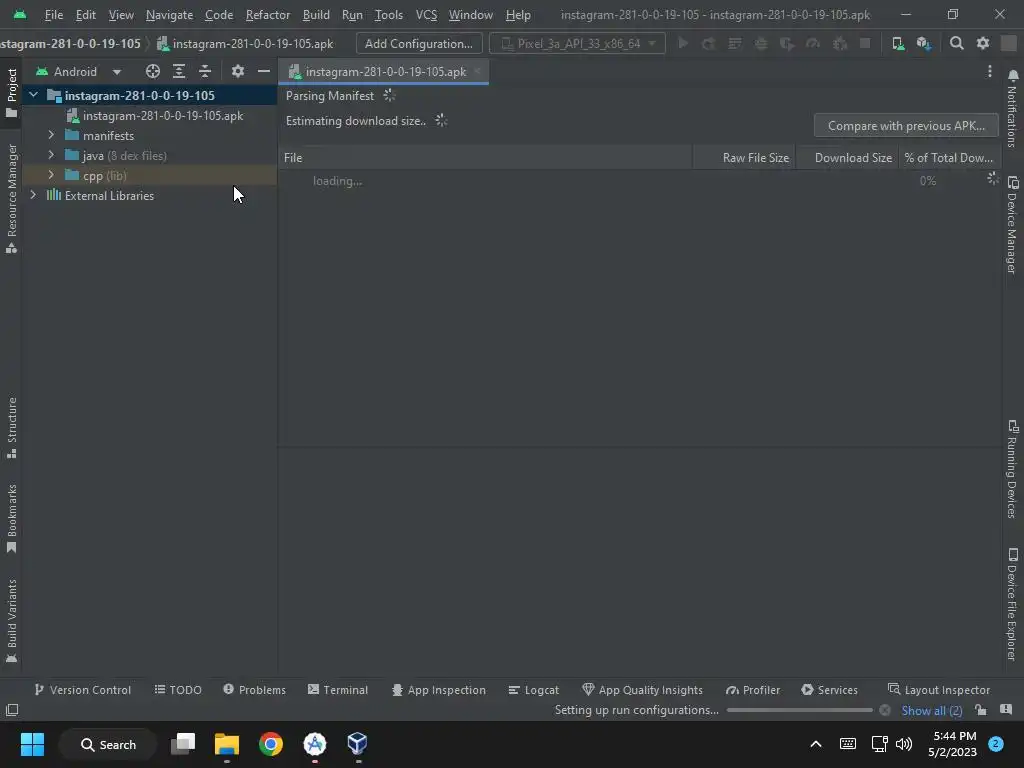The width and height of the screenshot is (1024, 768).
Task: Open the Terminal tool window
Action: pos(338,690)
